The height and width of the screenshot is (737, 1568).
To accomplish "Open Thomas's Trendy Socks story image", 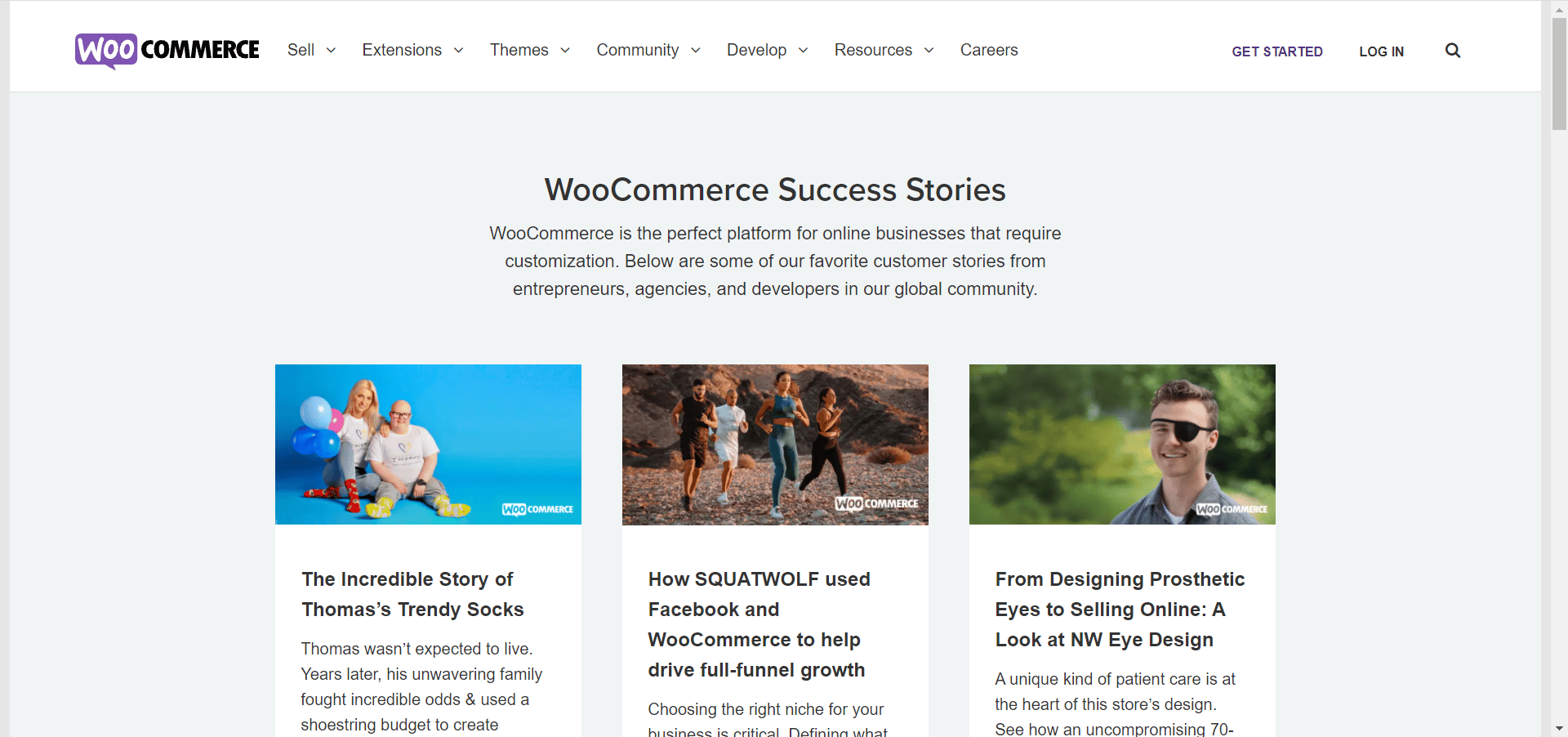I will point(428,444).
